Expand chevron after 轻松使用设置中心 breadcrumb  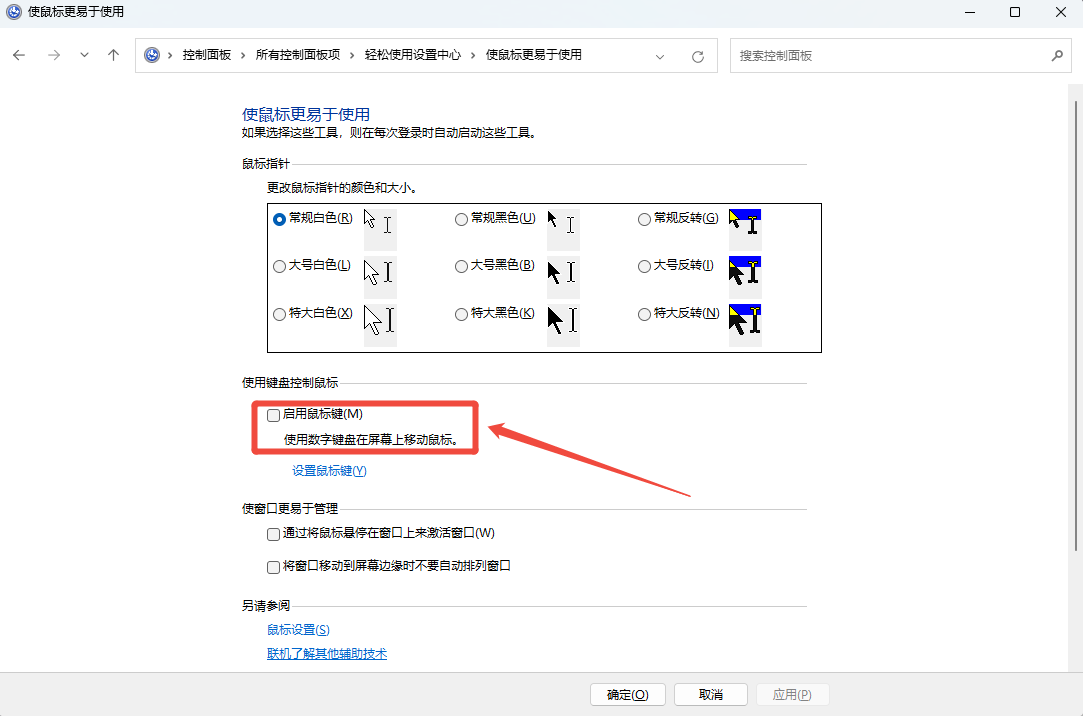click(x=473, y=56)
